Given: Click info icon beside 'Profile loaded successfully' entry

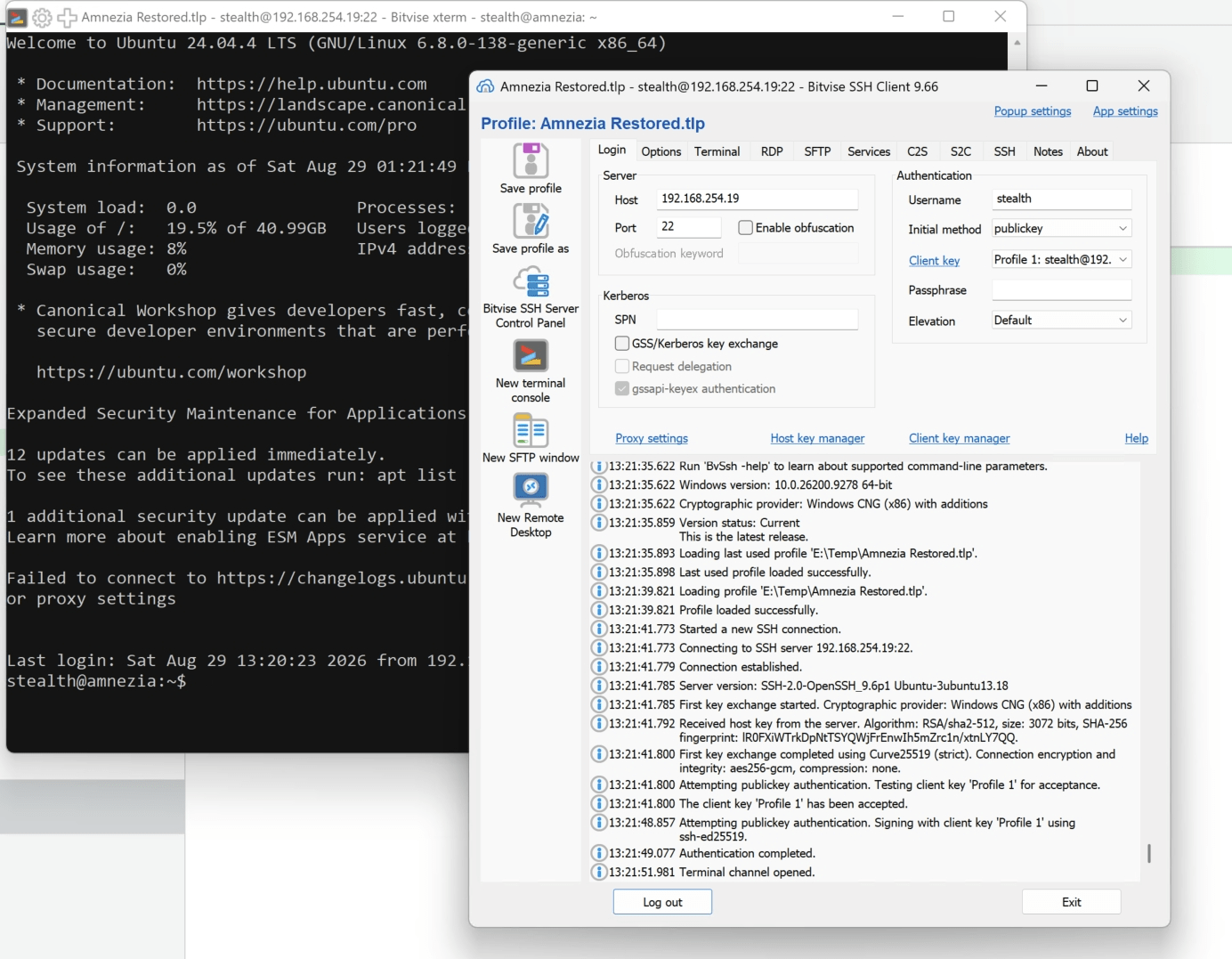Looking at the screenshot, I should pos(599,610).
